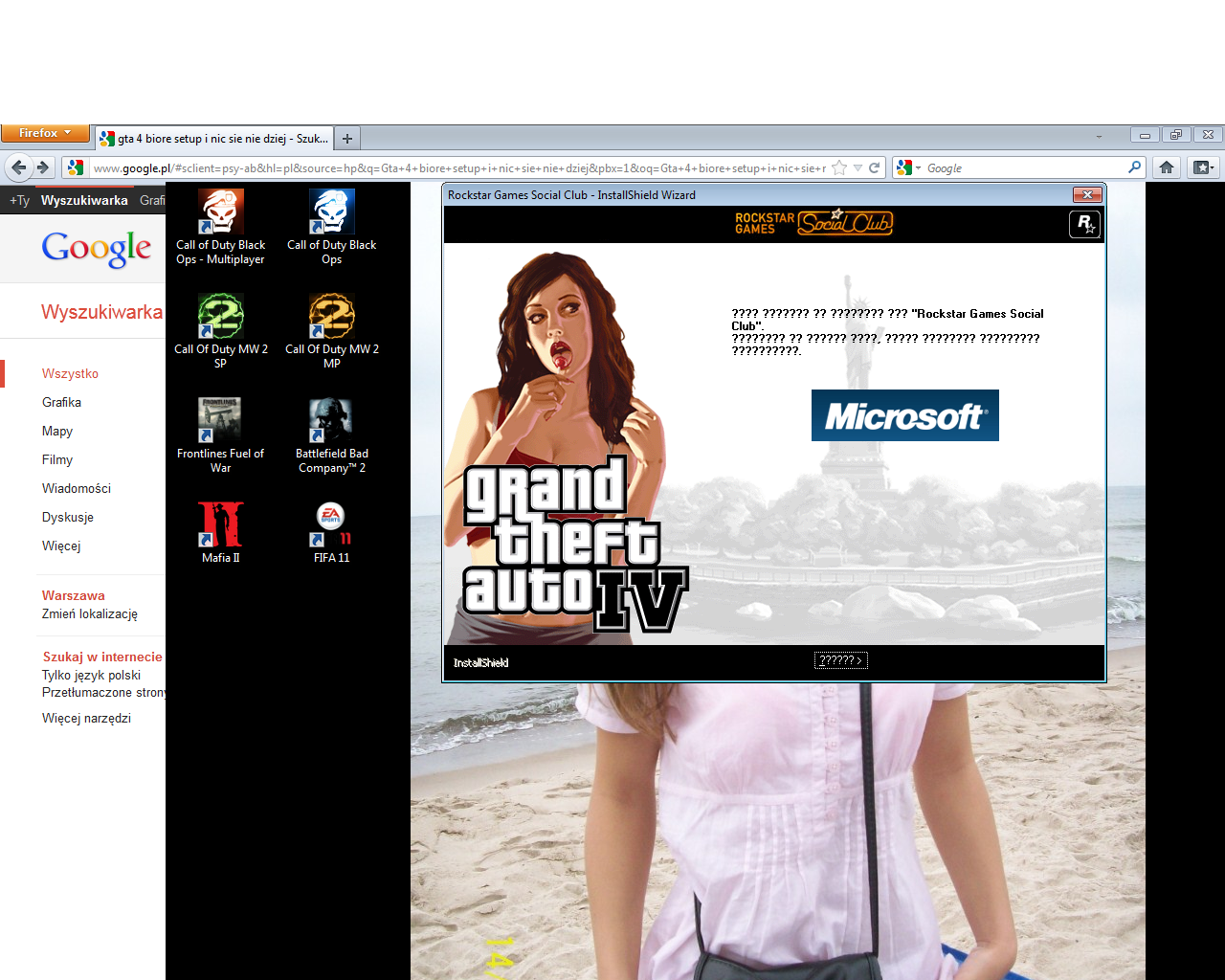Viewport: 1225px width, 980px height.
Task: Click the site favicon beside the URL
Action: (x=76, y=167)
